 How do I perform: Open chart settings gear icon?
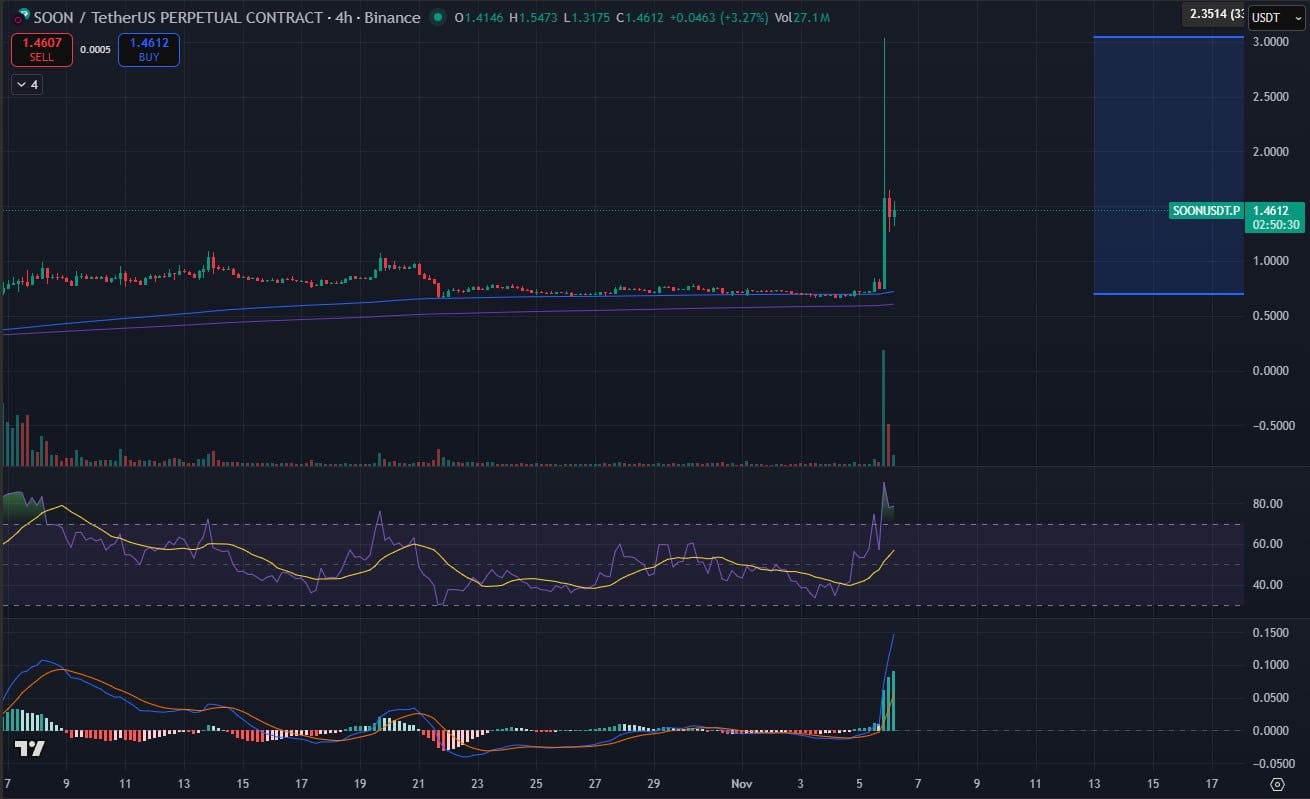coord(1277,783)
